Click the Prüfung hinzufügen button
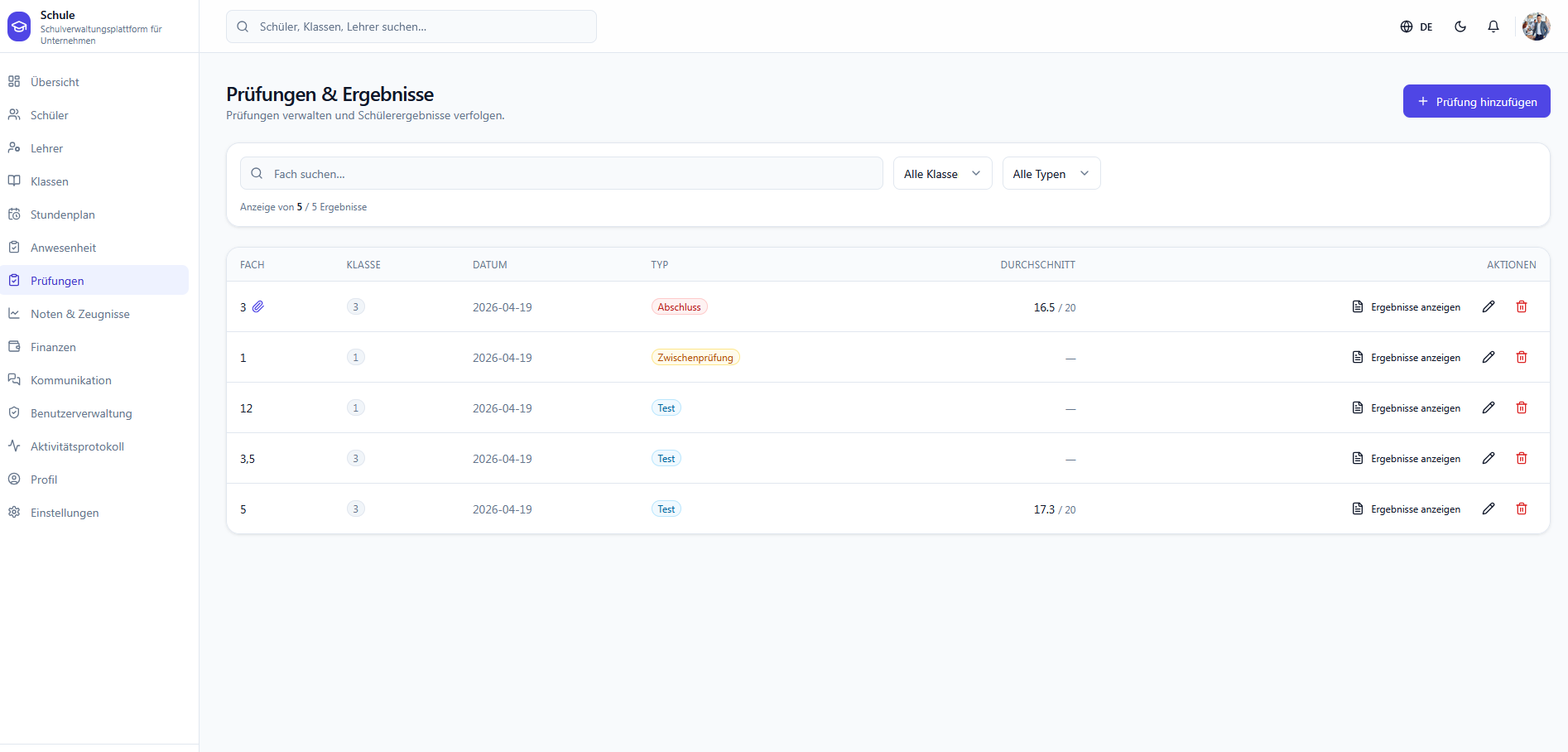 (1477, 101)
